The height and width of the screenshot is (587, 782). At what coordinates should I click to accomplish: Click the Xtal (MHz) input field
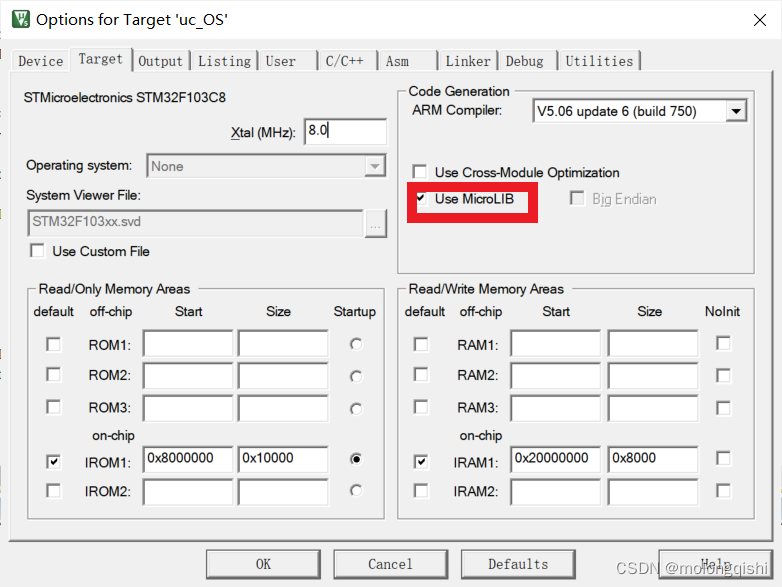pyautogui.click(x=345, y=132)
